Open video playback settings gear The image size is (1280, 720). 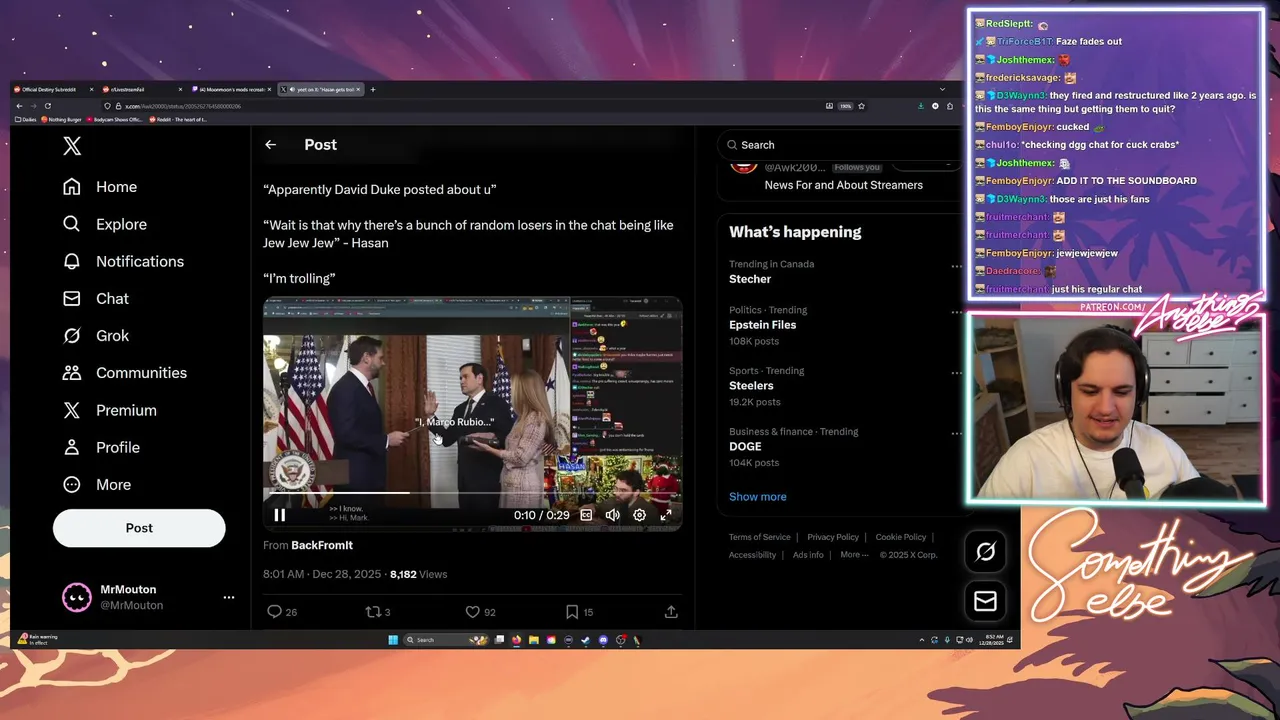[639, 515]
